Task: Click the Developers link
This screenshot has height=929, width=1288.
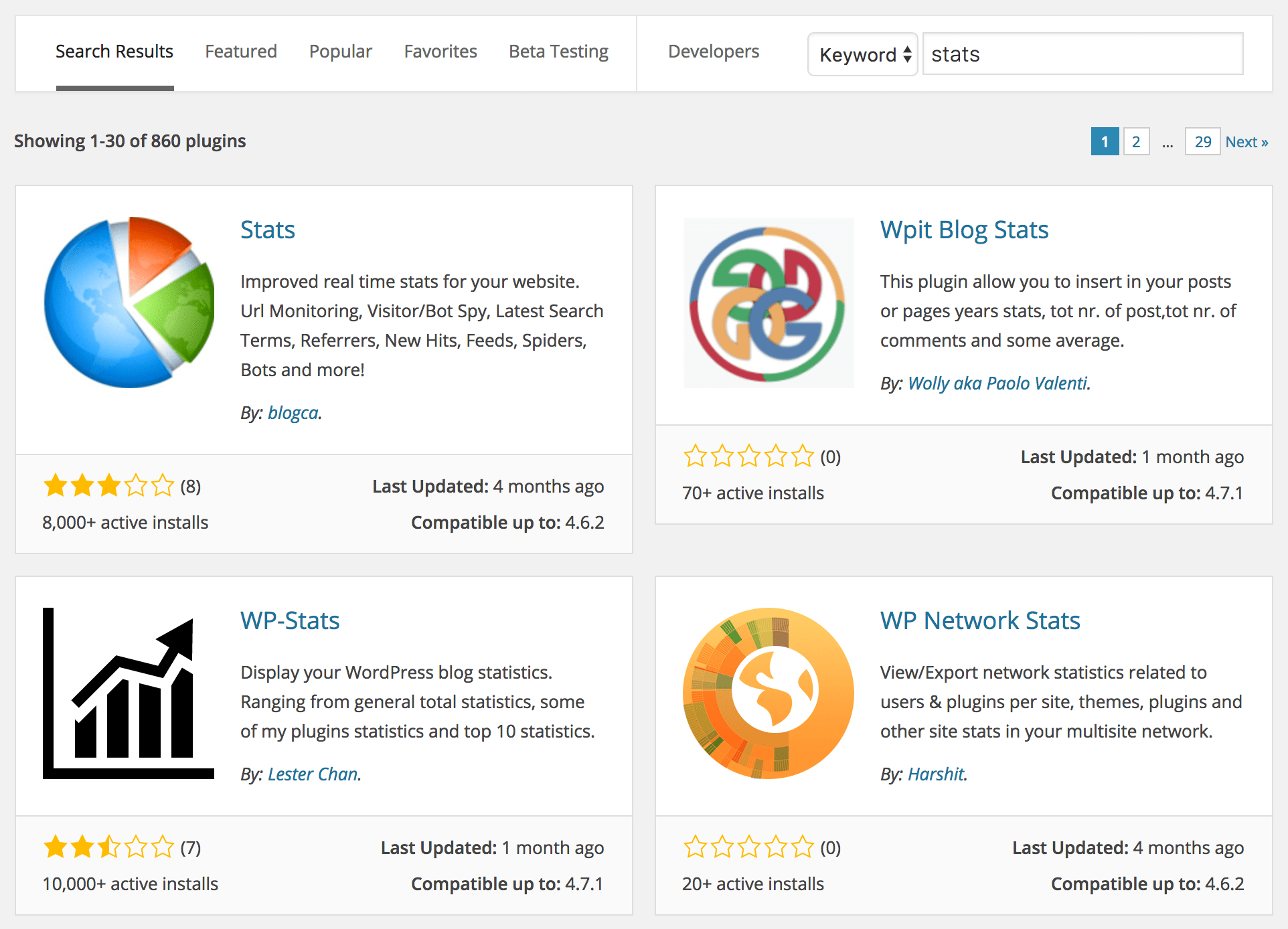Action: 714,52
